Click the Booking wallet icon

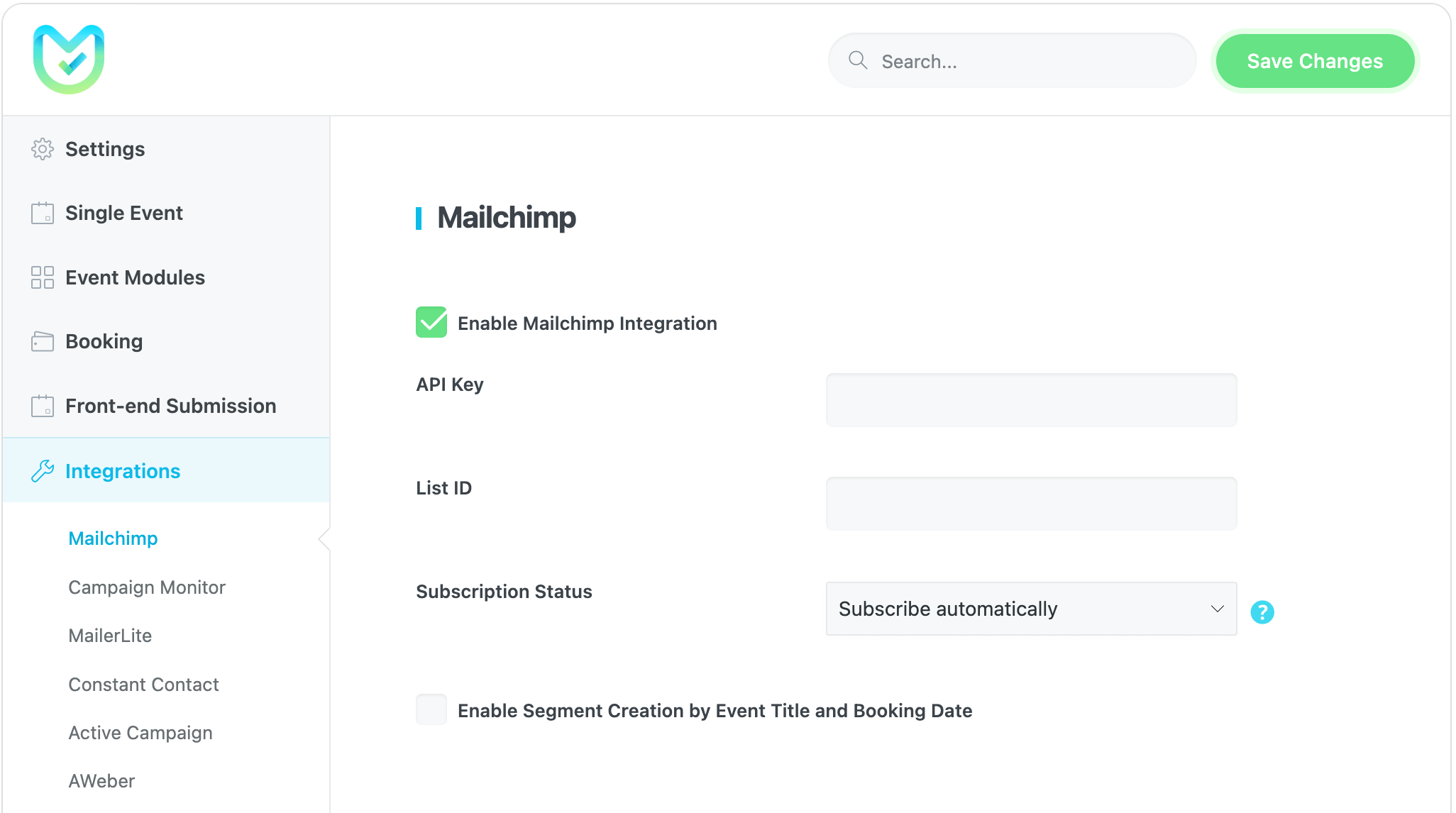click(43, 341)
